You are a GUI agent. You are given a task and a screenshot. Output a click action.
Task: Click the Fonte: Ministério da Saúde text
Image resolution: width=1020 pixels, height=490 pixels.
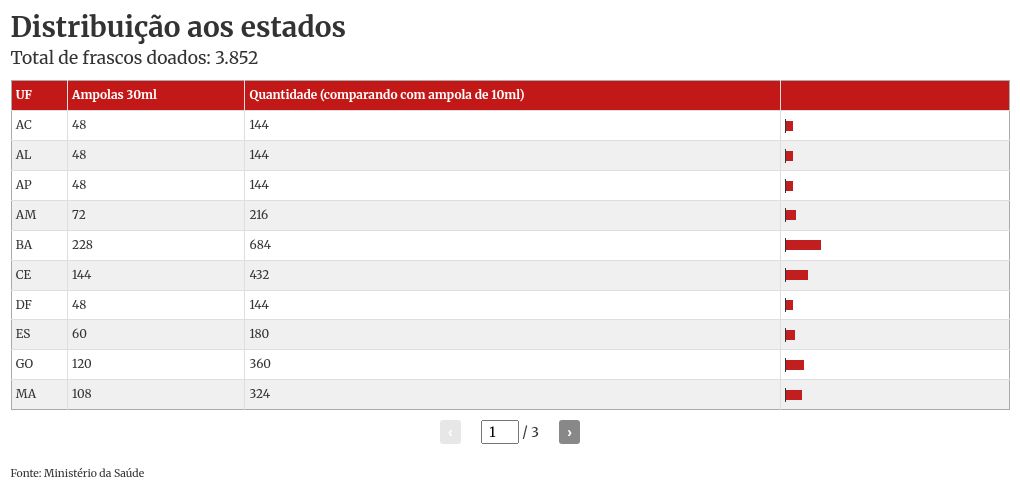[78, 473]
